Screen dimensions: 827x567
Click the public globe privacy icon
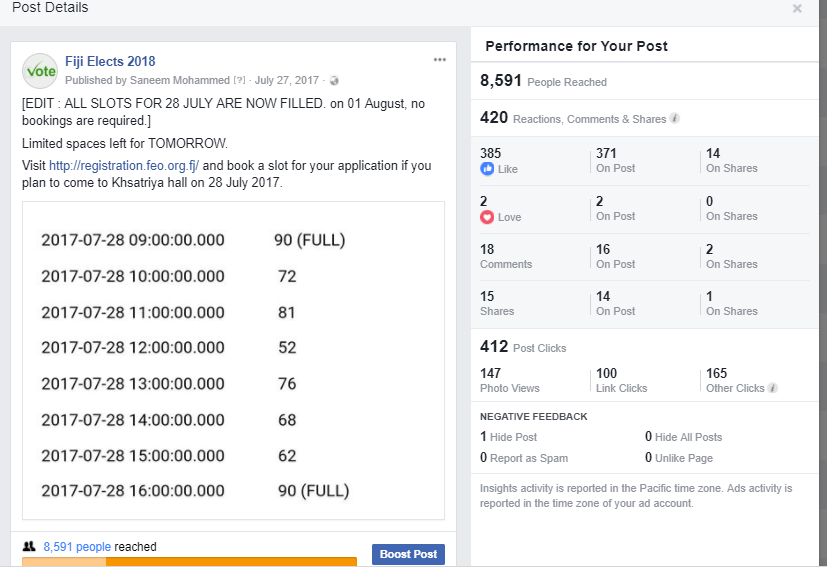tap(334, 81)
